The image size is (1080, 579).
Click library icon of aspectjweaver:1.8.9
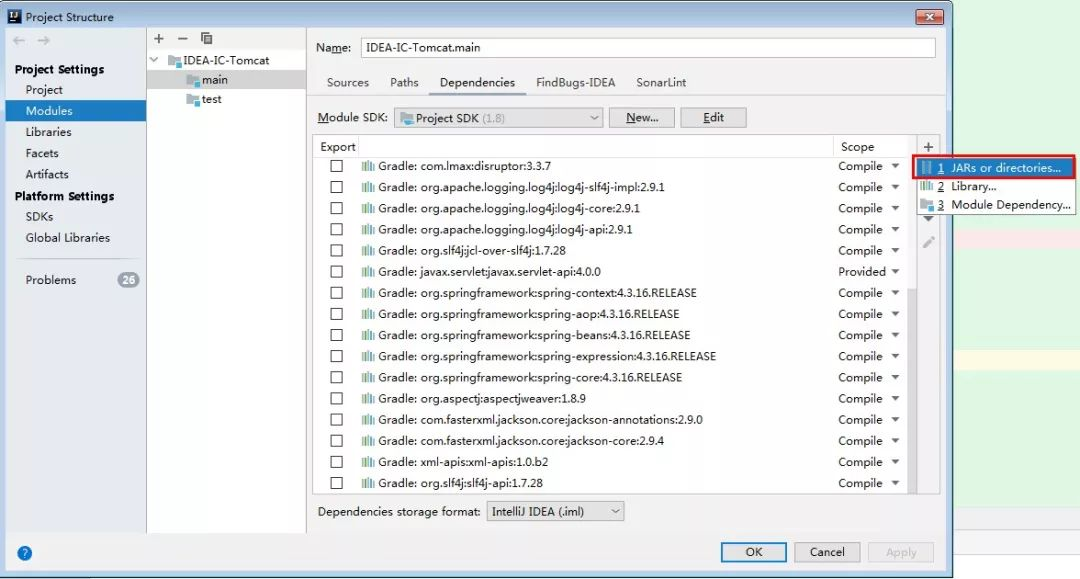(368, 399)
